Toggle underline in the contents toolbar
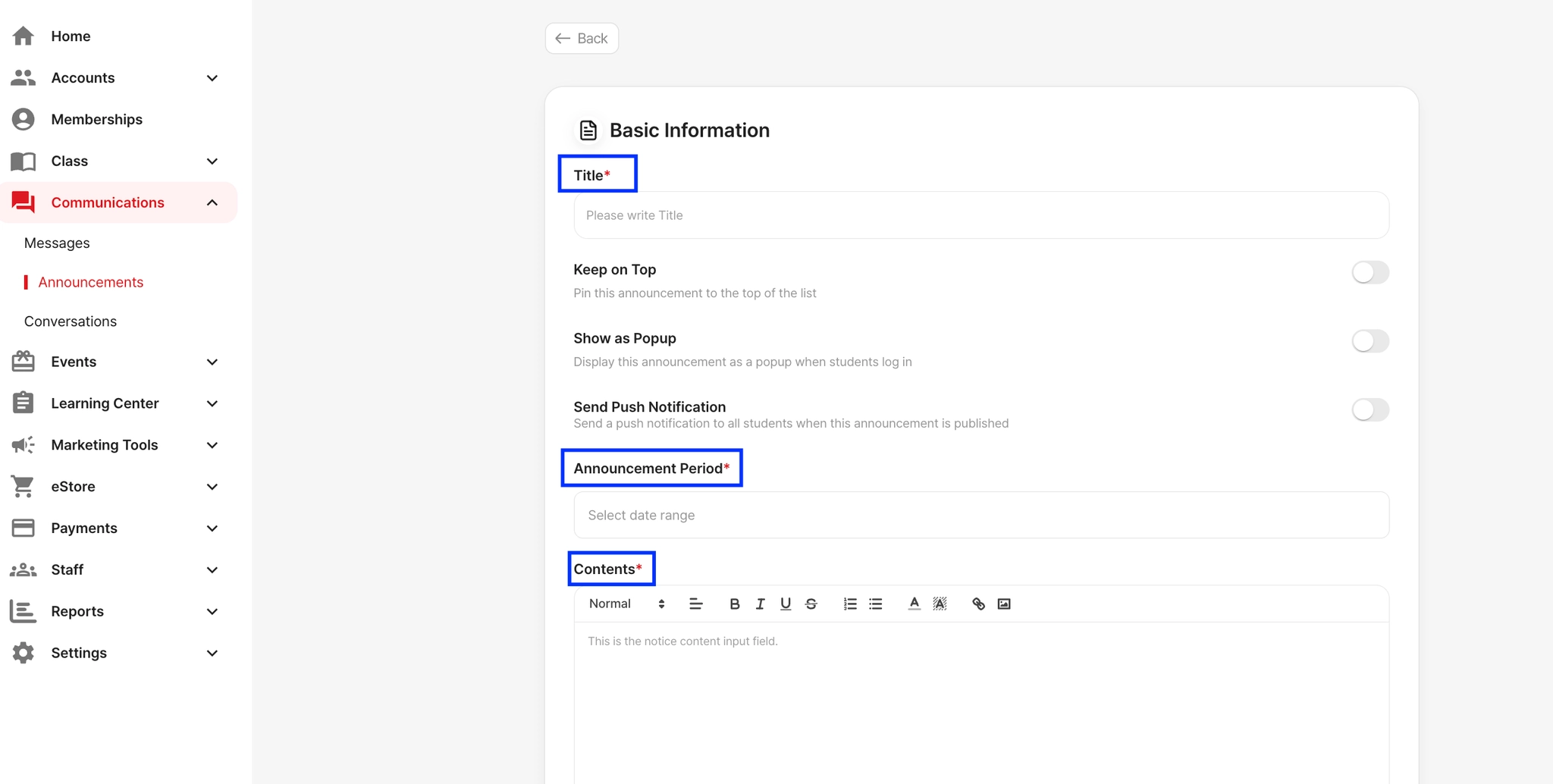The height and width of the screenshot is (784, 1553). pyautogui.click(x=786, y=604)
